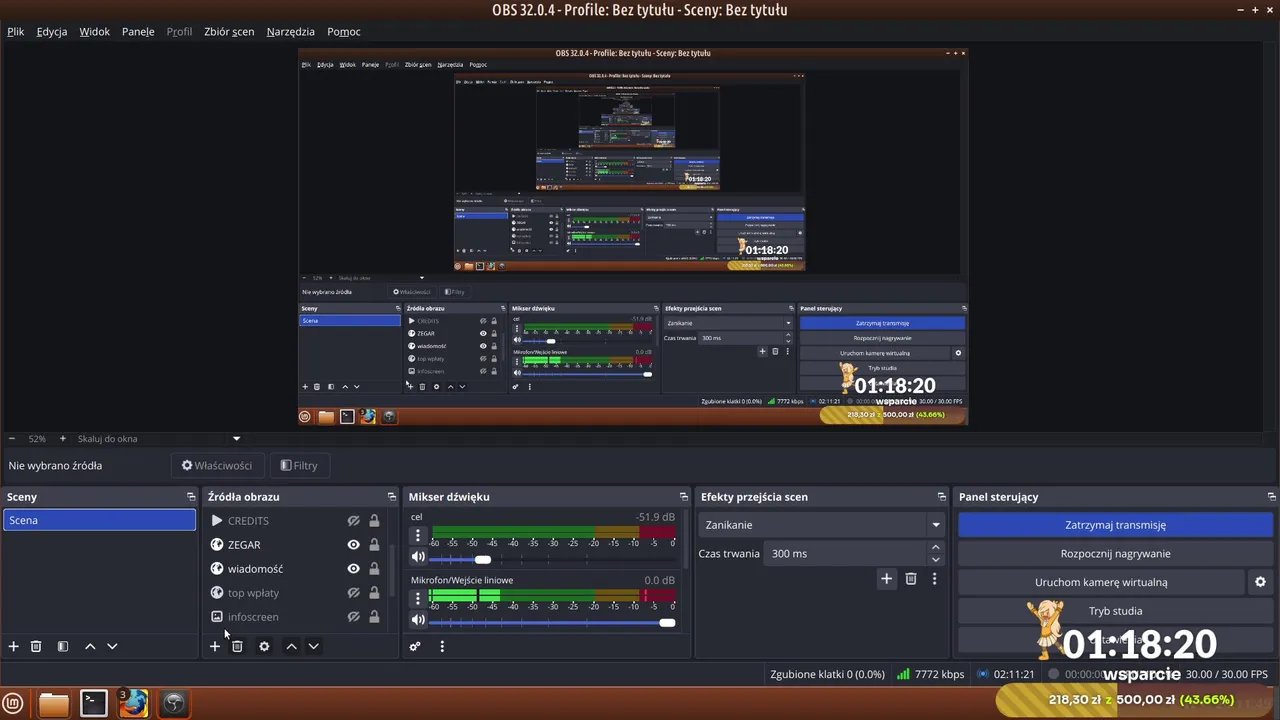This screenshot has width=1280, height=720.
Task: Select the Scena scene entry
Action: coord(99,521)
